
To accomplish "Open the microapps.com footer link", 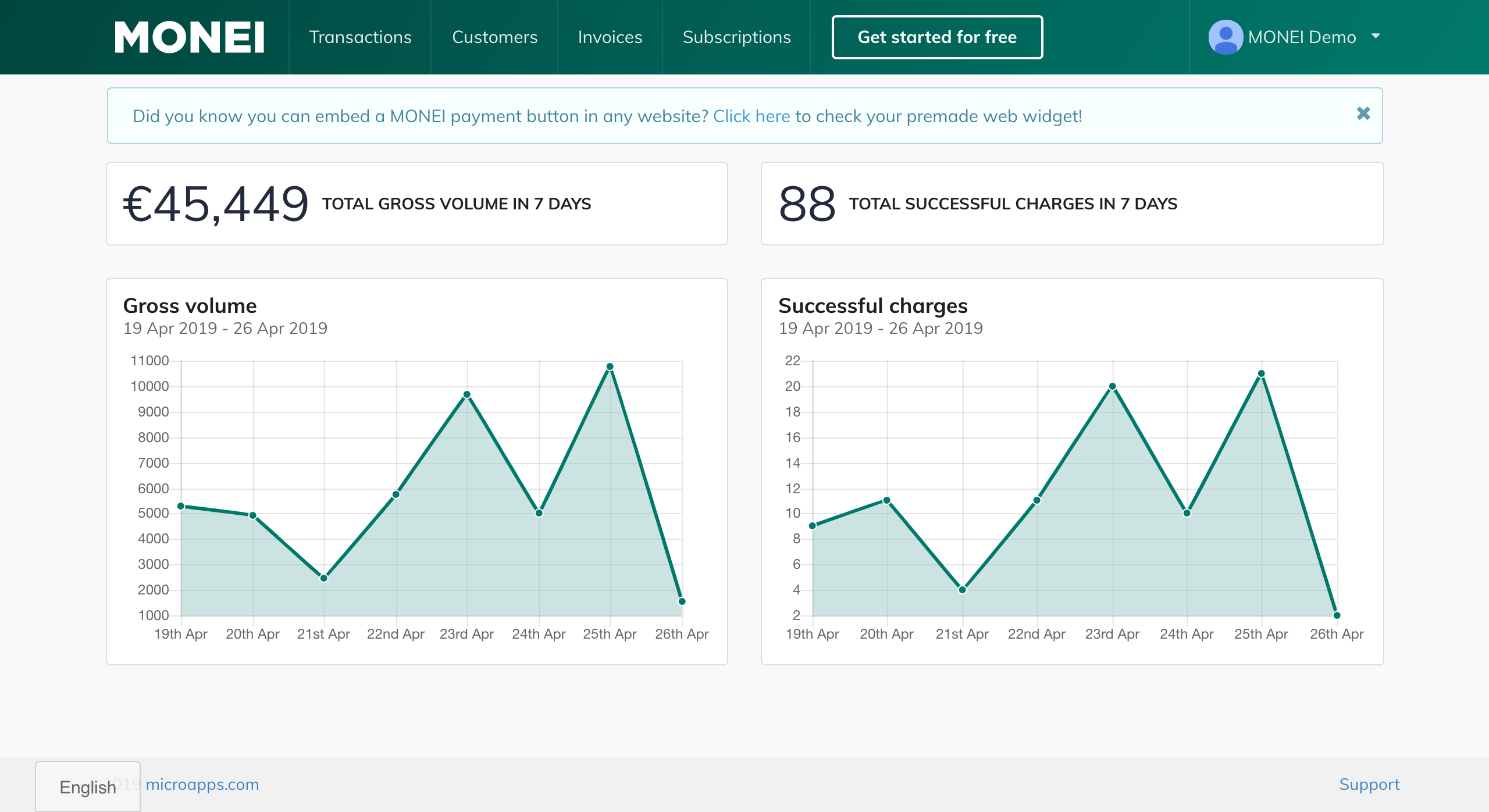I will tap(202, 784).
